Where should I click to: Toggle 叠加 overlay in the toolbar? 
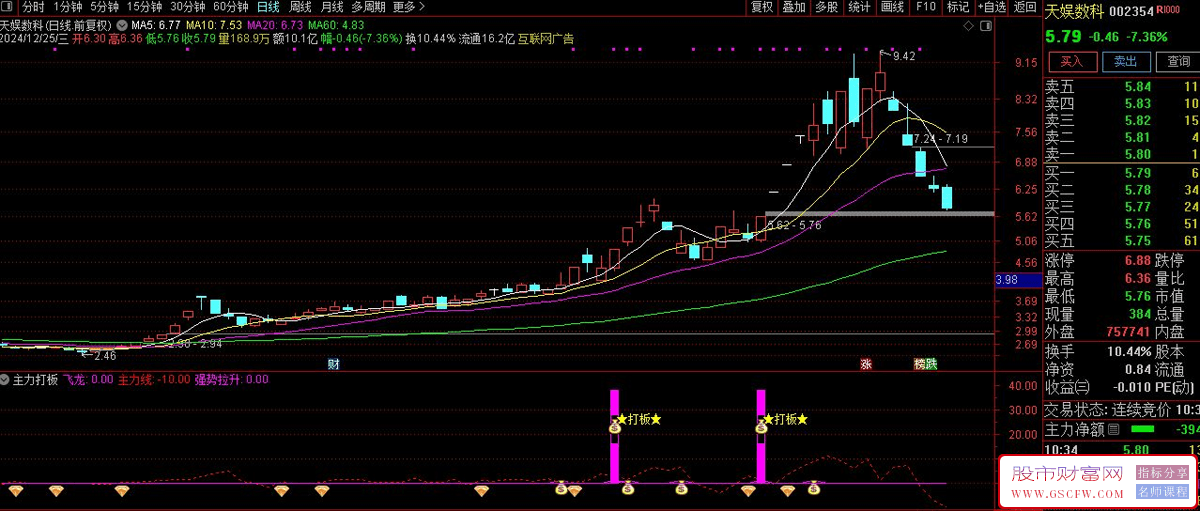794,6
